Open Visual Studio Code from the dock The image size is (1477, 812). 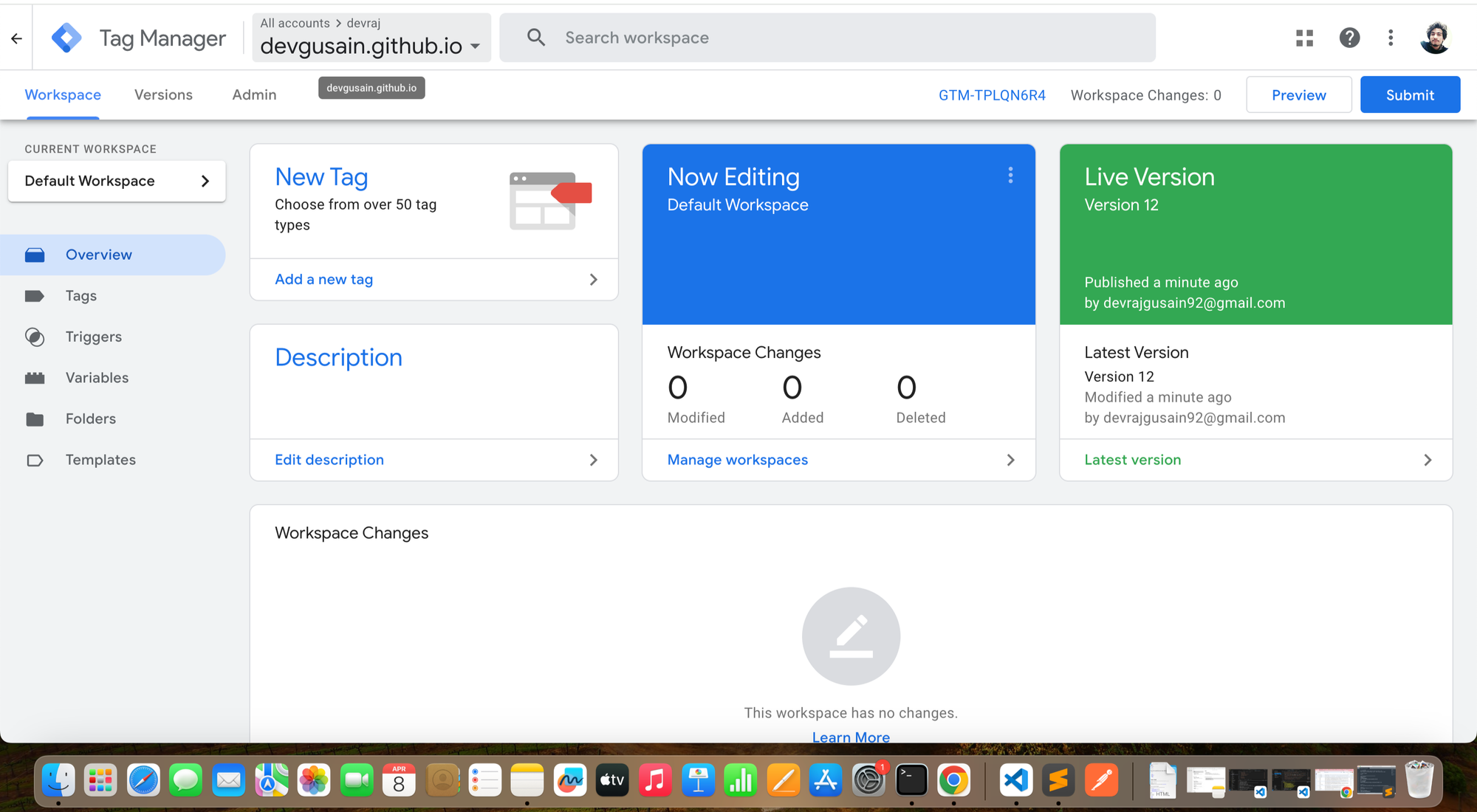tap(1016, 780)
